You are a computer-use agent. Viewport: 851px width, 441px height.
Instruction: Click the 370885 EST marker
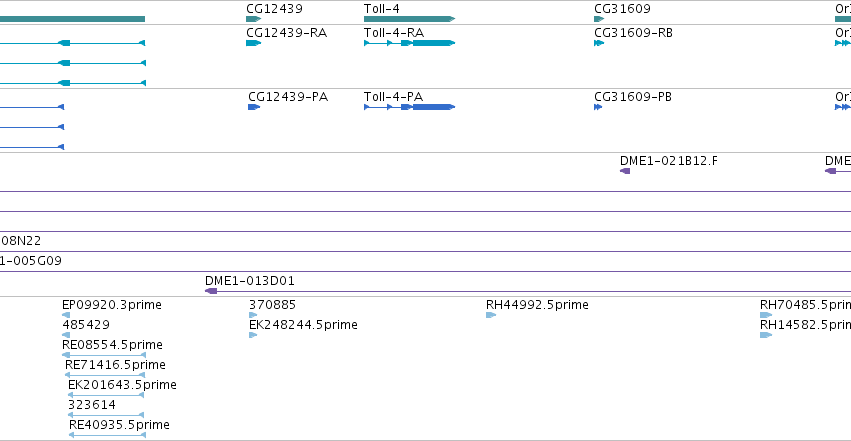[x=253, y=315]
